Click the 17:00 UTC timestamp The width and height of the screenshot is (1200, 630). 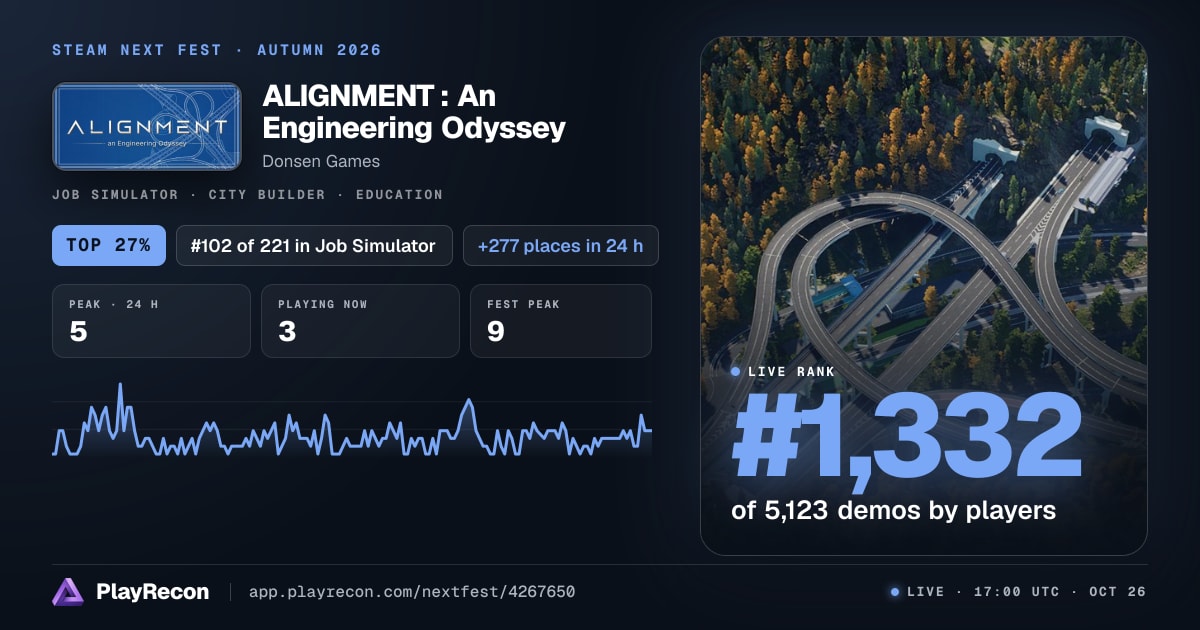(x=1015, y=592)
